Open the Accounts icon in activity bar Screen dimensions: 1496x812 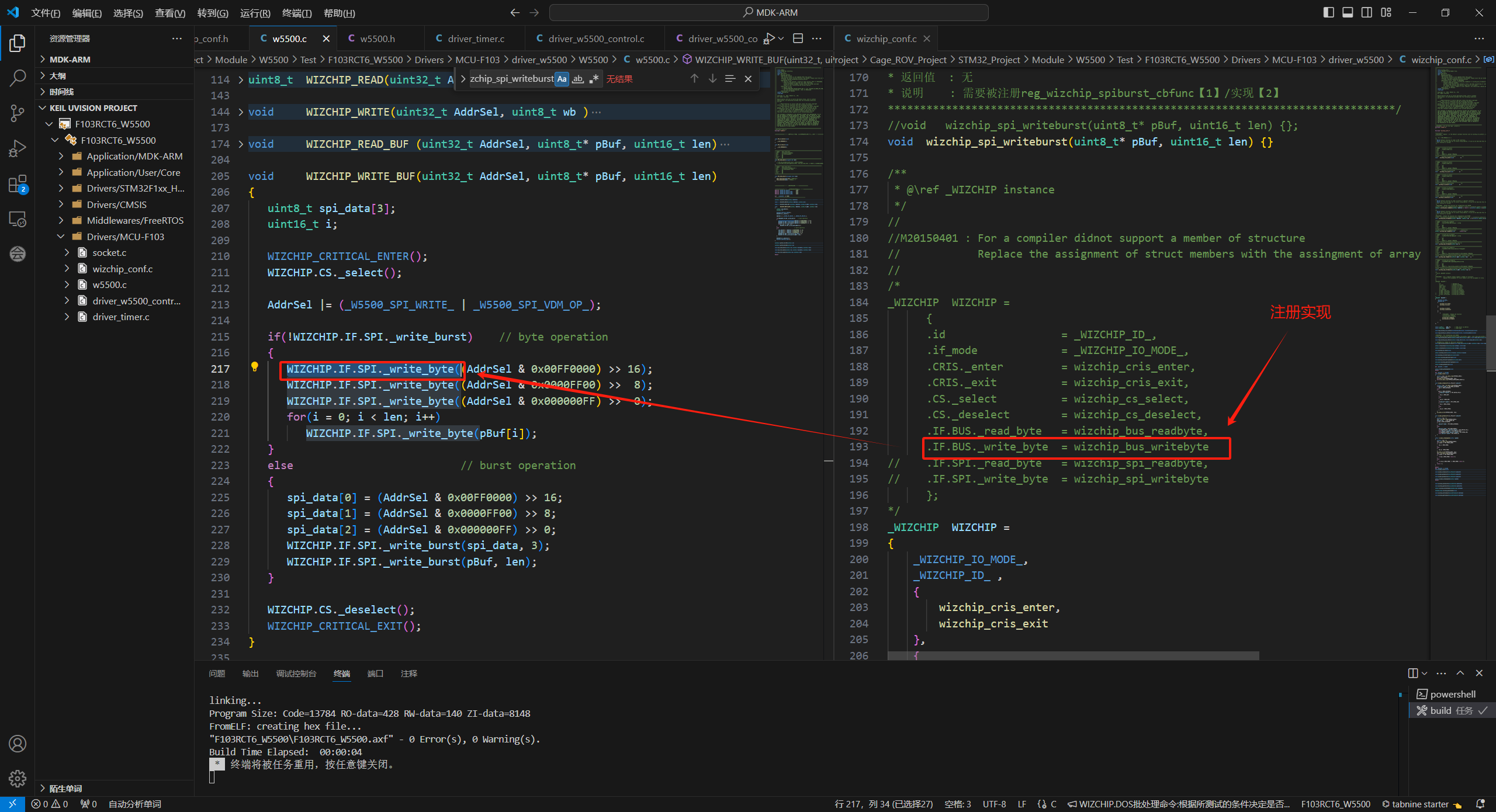[18, 744]
